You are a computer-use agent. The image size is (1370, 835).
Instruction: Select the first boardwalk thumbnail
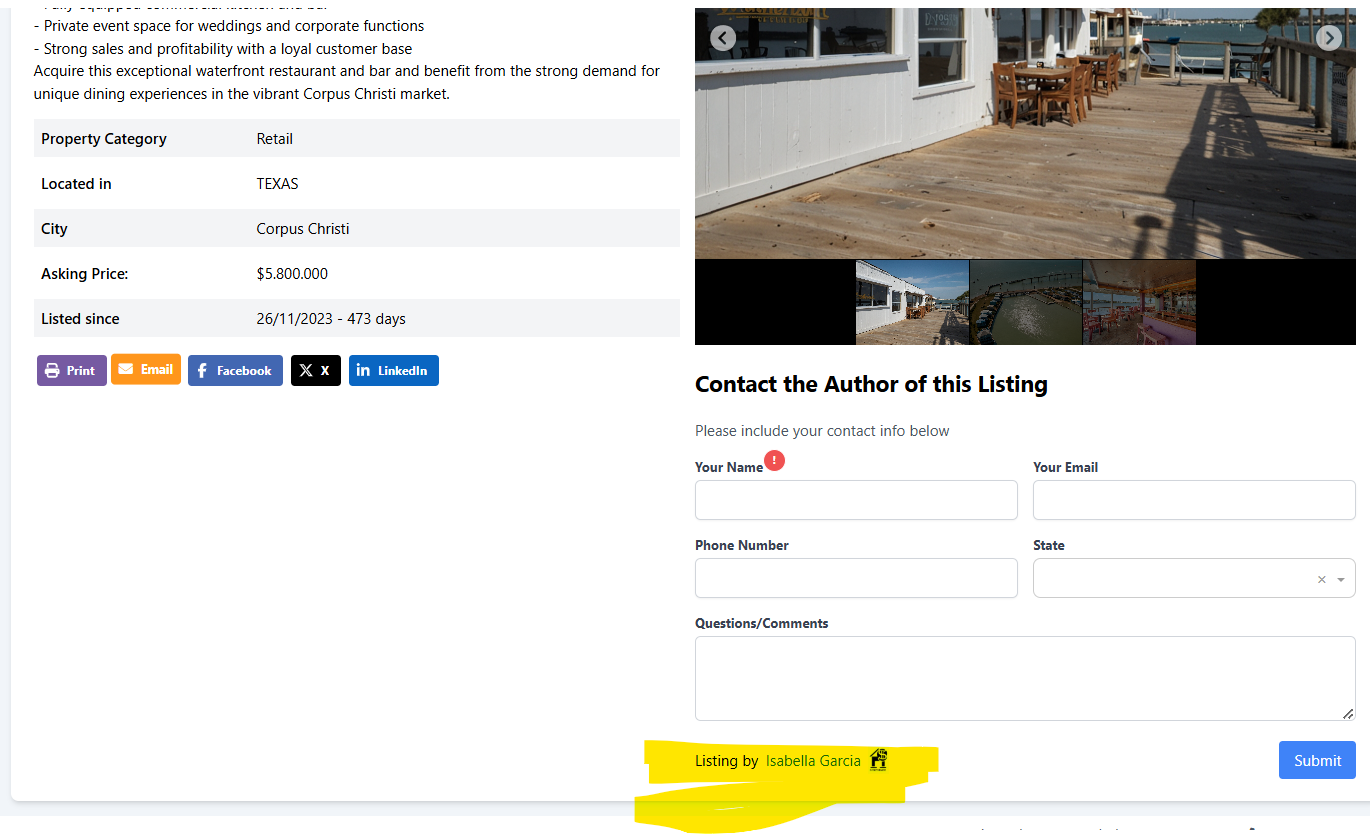click(912, 302)
